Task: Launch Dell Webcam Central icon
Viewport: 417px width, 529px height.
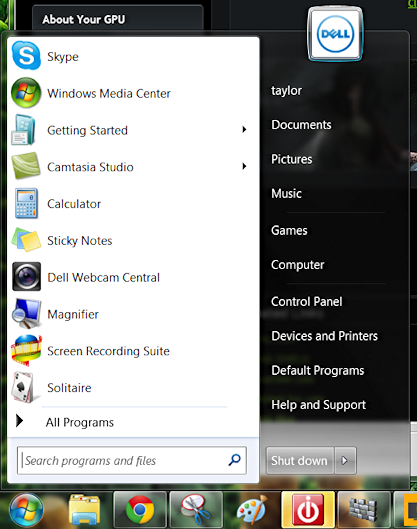Action: 26,277
